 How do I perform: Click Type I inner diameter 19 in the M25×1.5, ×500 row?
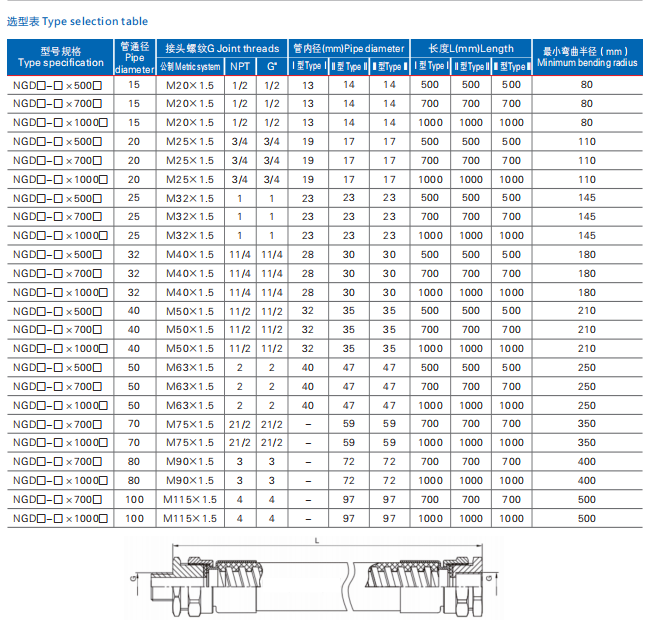[x=308, y=142]
